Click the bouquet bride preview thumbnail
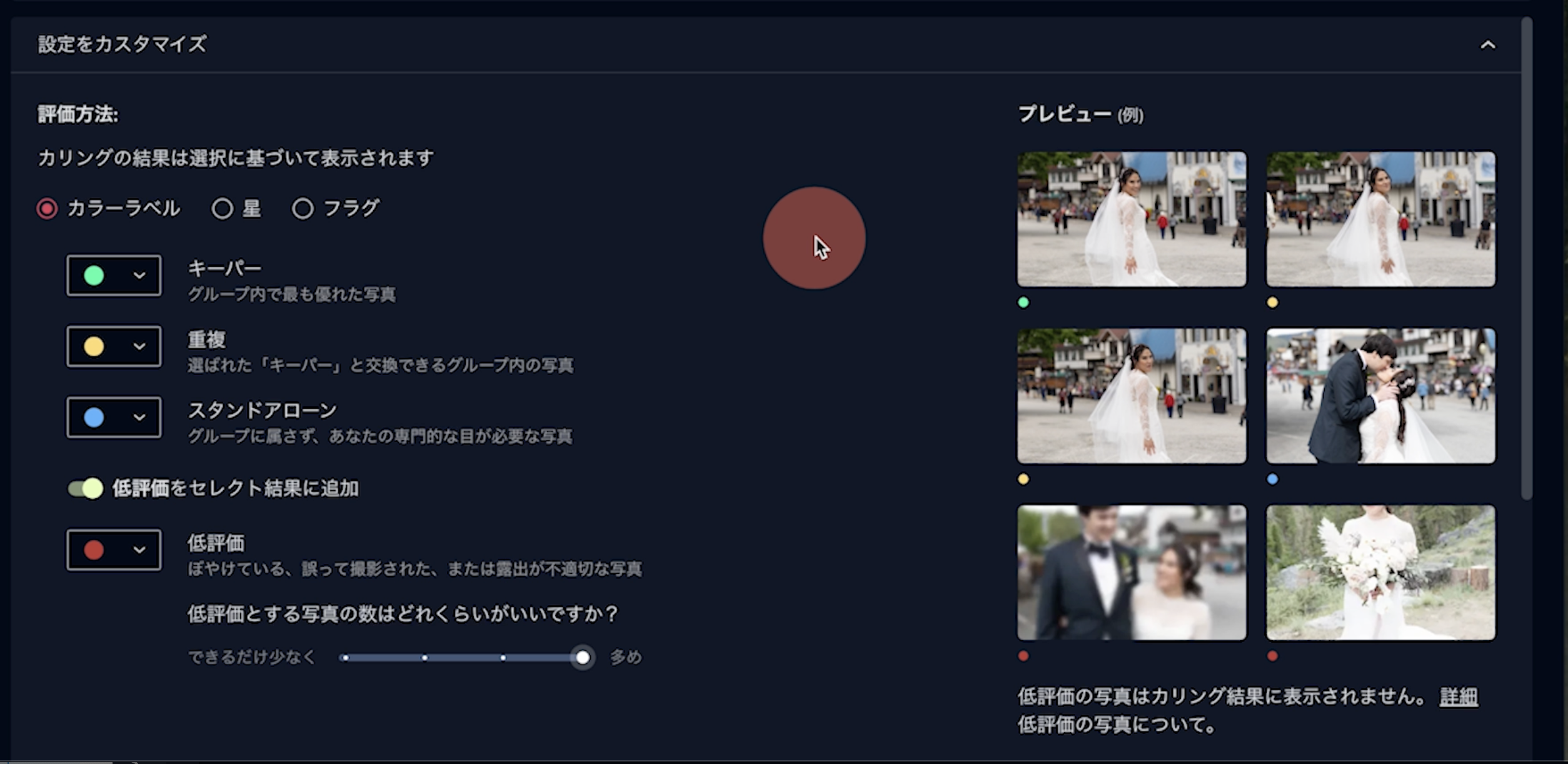The width and height of the screenshot is (1568, 764). (x=1380, y=573)
